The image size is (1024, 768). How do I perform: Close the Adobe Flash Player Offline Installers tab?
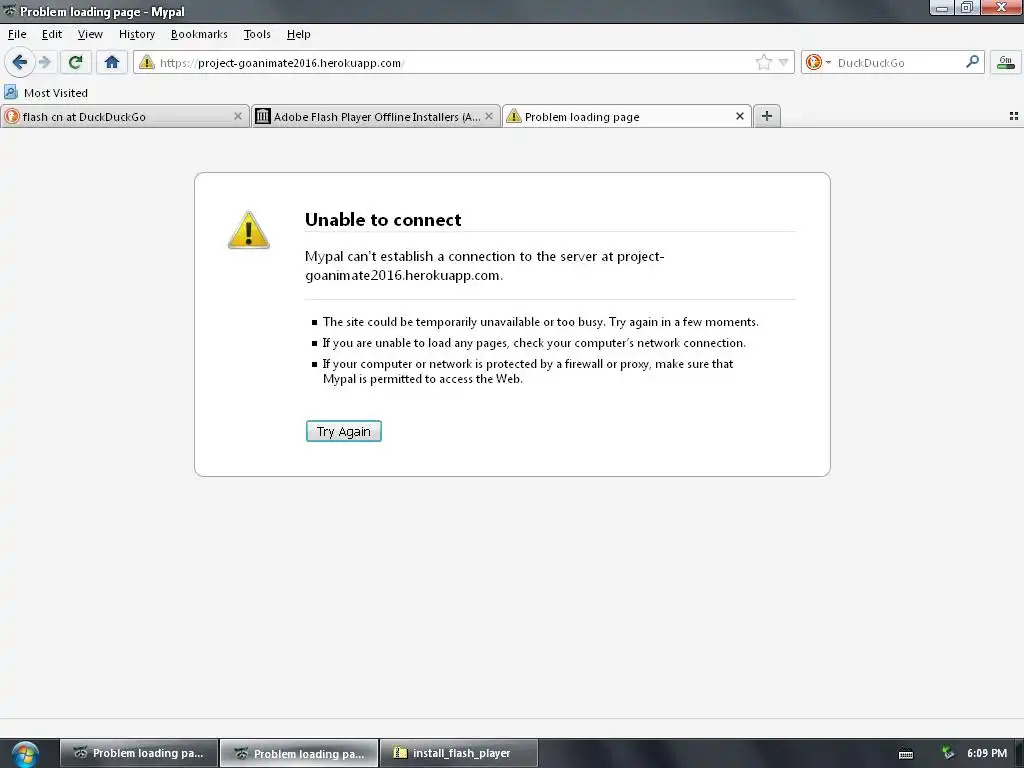click(x=489, y=116)
